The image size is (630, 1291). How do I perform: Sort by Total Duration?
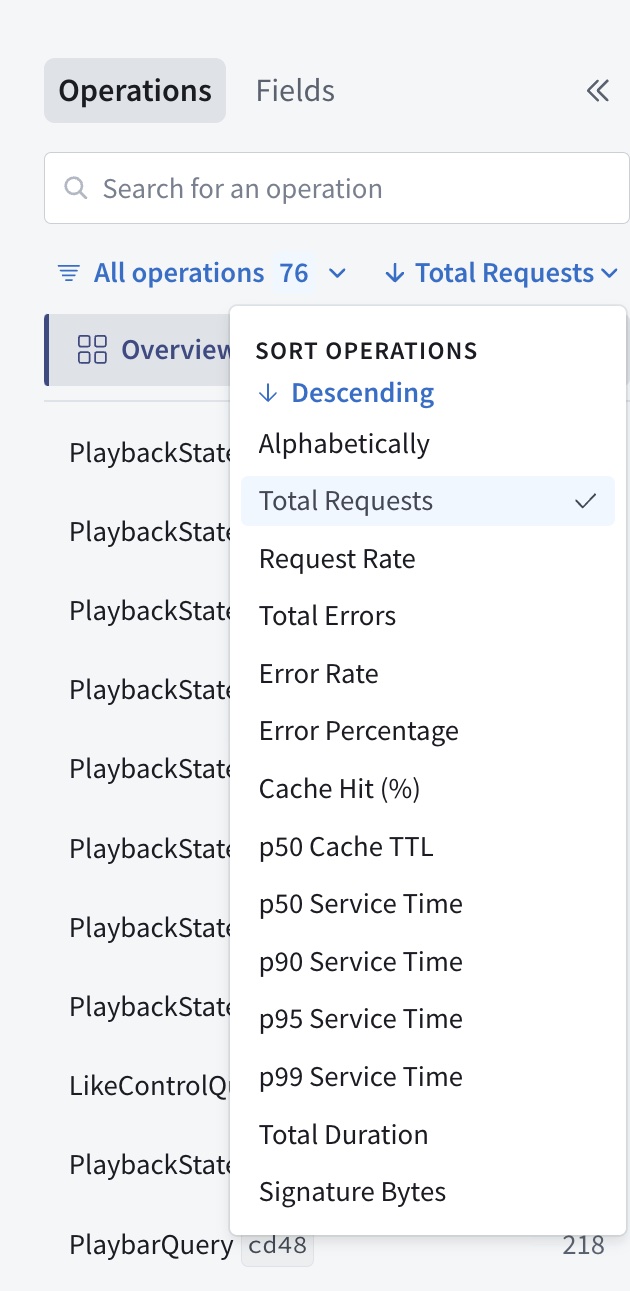tap(343, 1135)
